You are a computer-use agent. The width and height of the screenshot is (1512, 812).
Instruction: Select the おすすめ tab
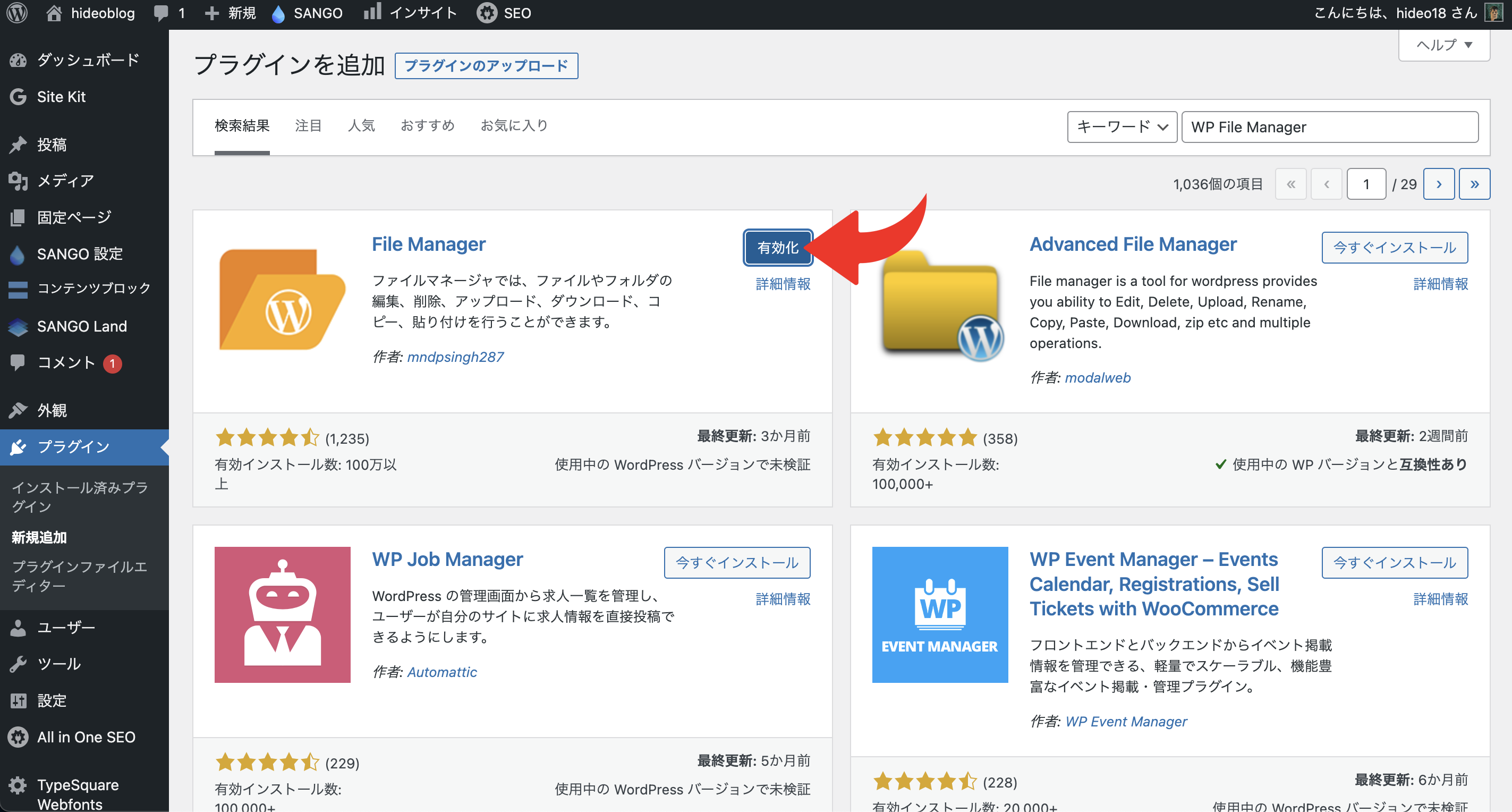[427, 125]
